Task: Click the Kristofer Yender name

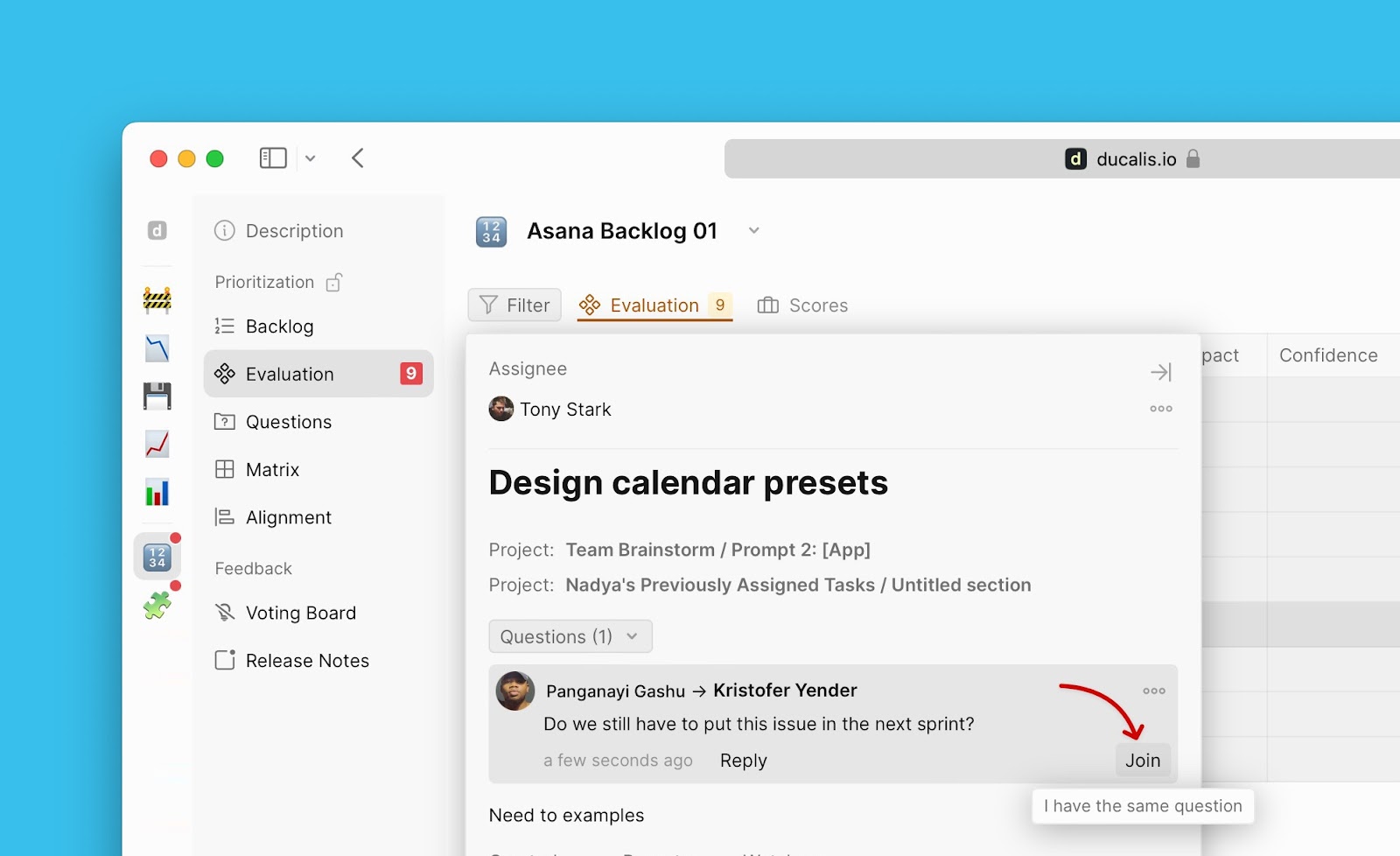Action: click(785, 690)
